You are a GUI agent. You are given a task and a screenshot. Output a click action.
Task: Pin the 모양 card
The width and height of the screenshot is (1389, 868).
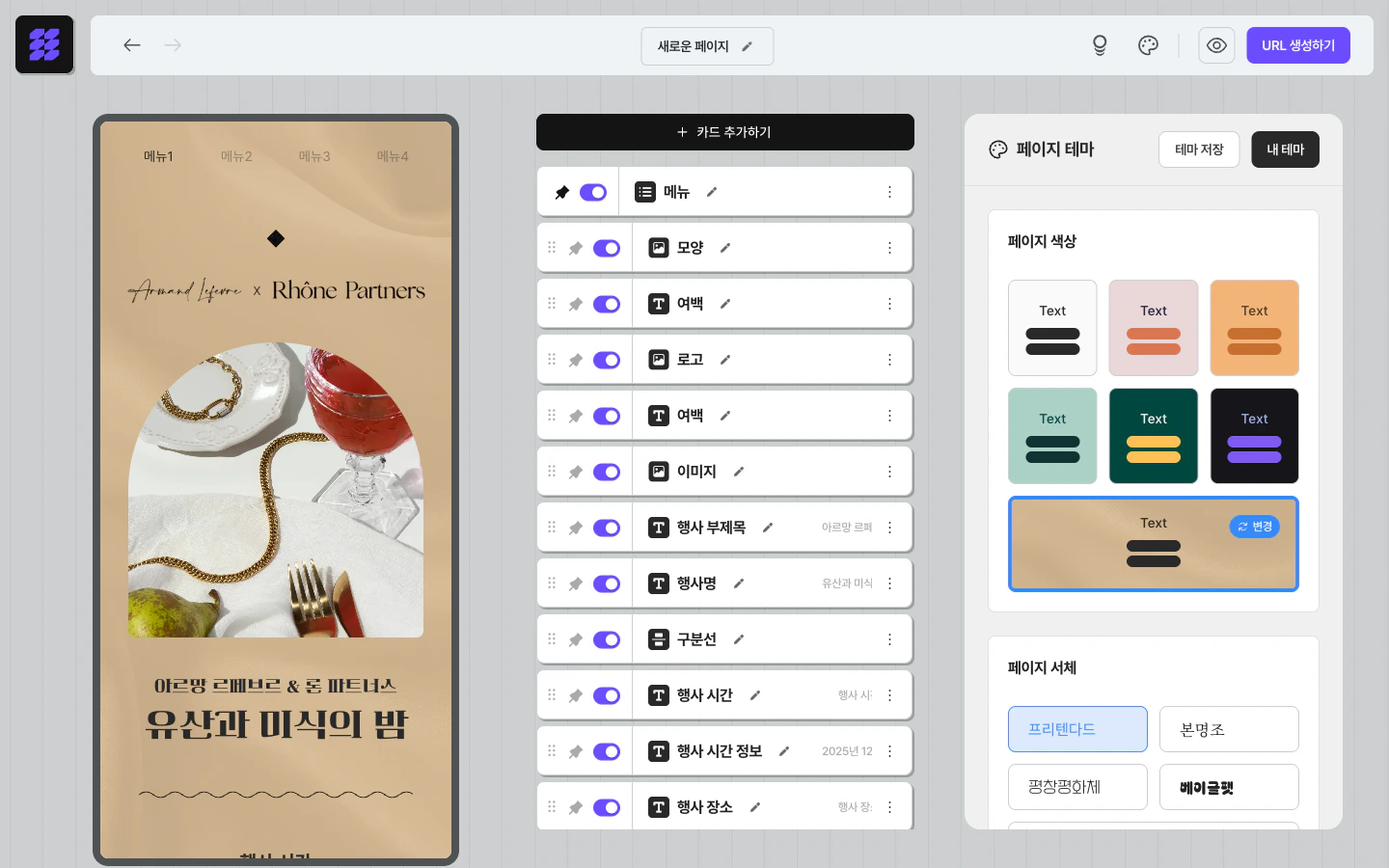(576, 248)
